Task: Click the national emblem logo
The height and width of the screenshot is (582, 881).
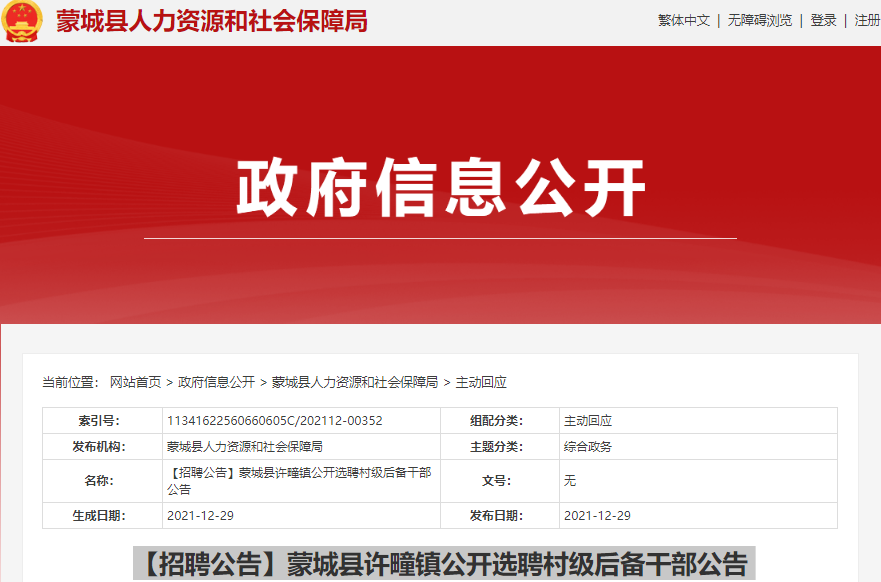Action: click(x=22, y=21)
